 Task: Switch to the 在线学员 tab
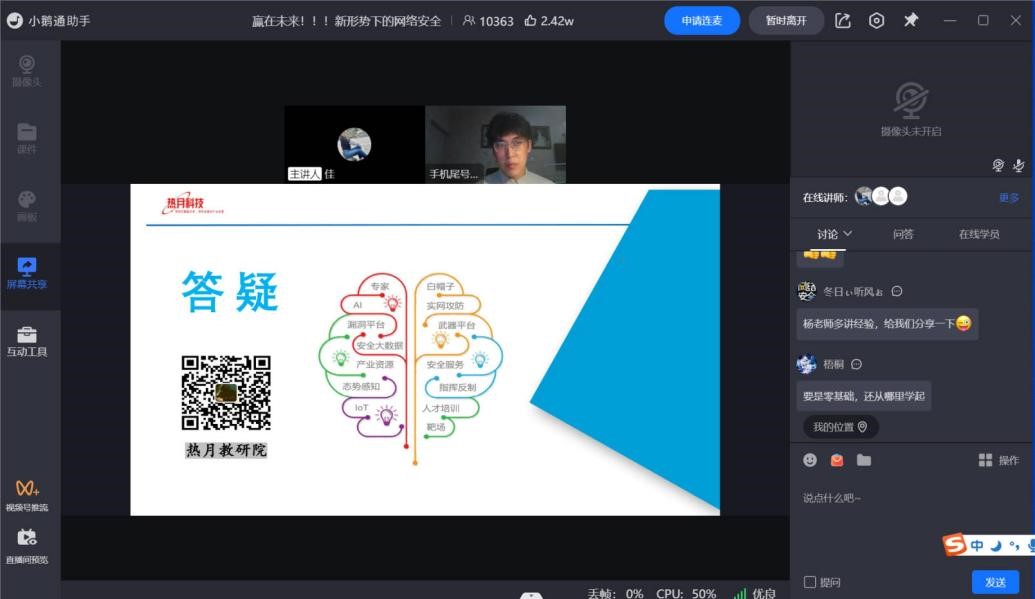[x=979, y=234]
